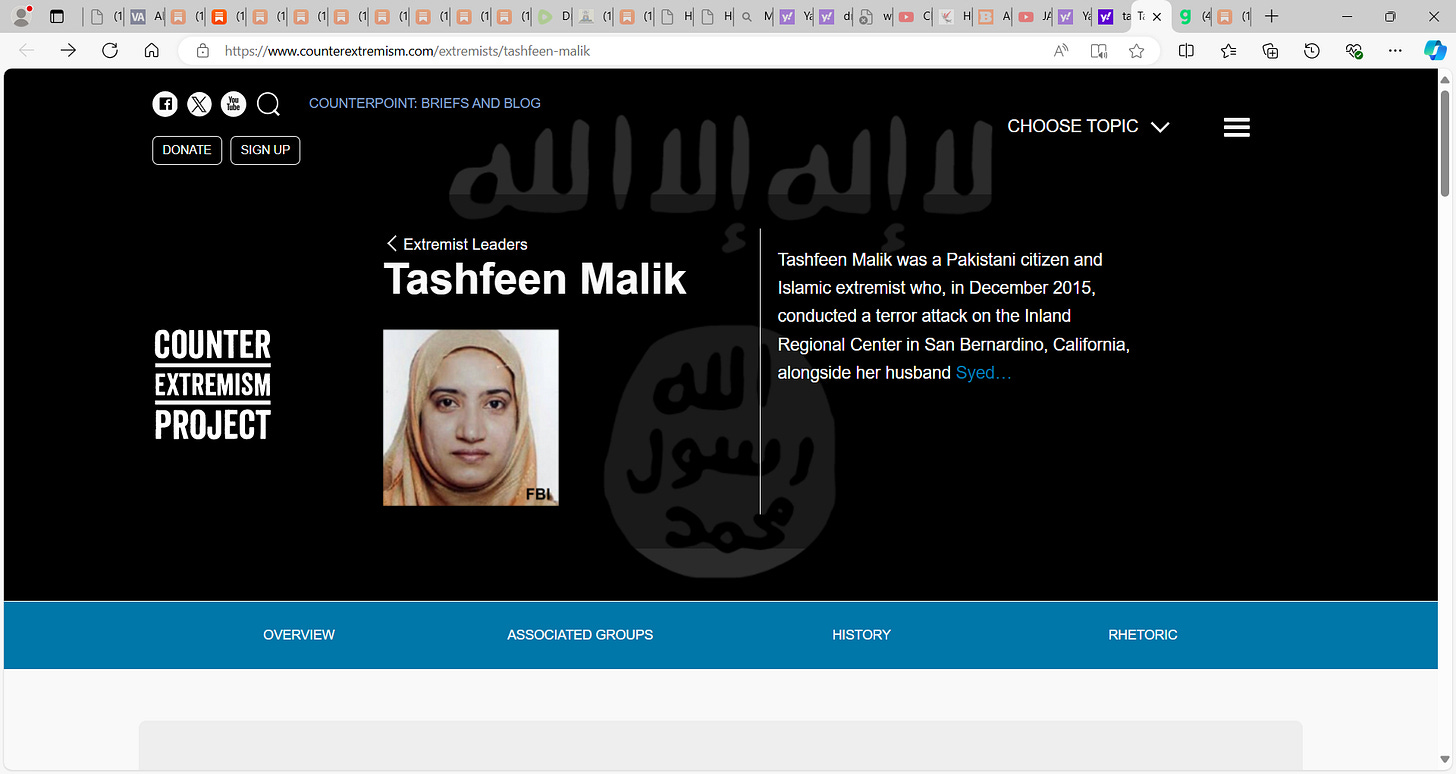The width and height of the screenshot is (1456, 774).
Task: Expand the CHOOSE TOPIC dropdown
Action: coord(1088,126)
